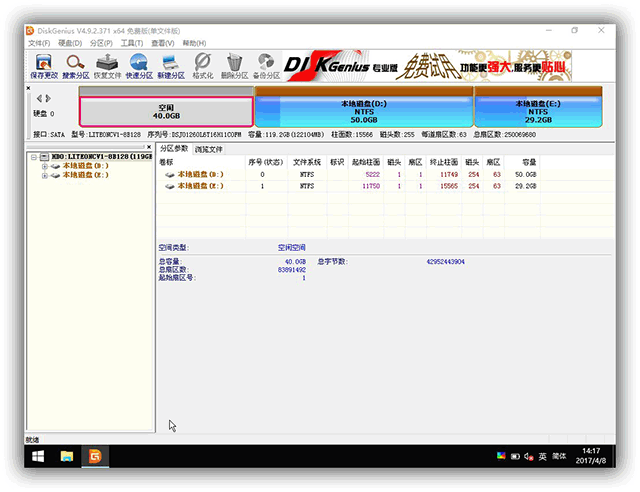Viewport: 640px width, 492px height.
Task: Select the 本地磁盘(E:) row in partition table
Action: [348, 186]
